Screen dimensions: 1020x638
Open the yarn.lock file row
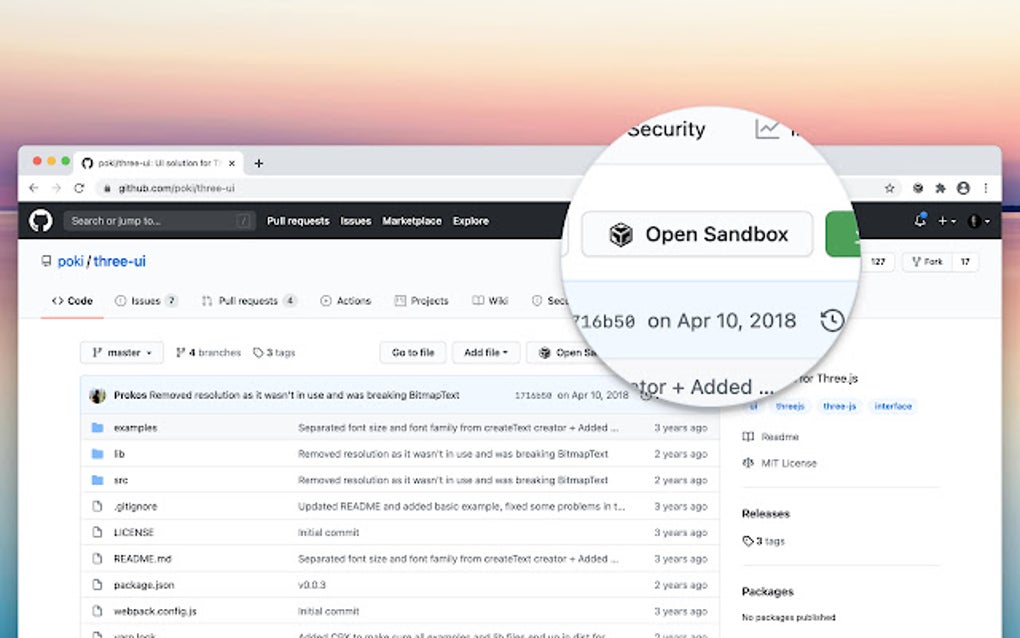[x=400, y=633]
